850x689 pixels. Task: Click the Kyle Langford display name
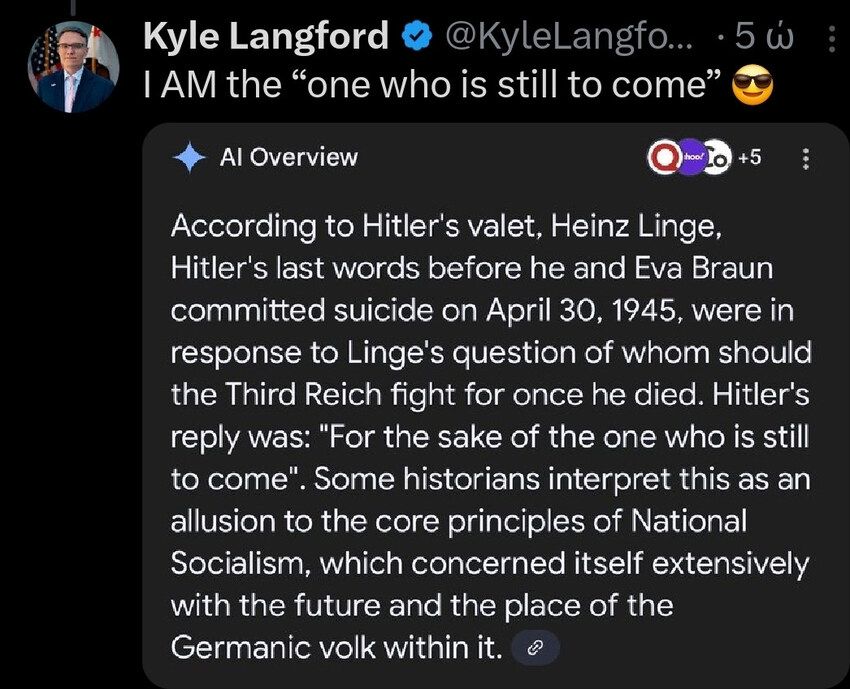click(x=265, y=37)
